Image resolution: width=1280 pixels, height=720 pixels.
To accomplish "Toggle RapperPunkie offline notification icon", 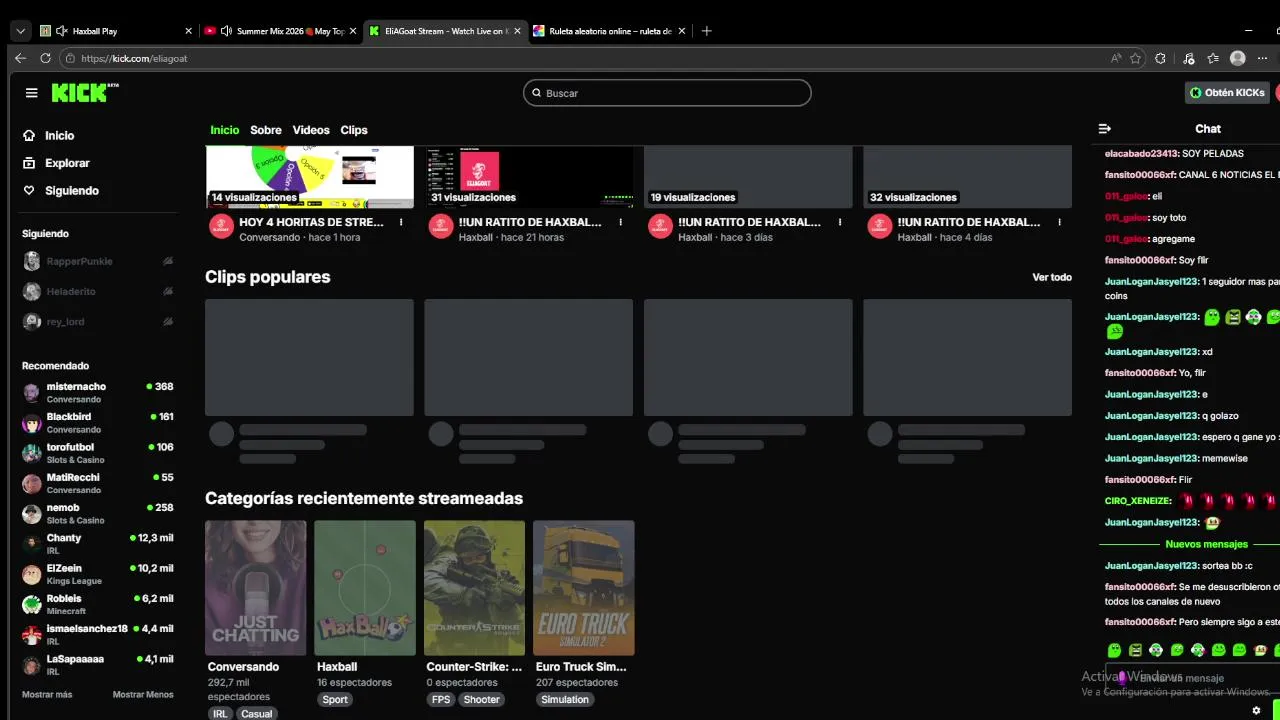I will point(168,261).
